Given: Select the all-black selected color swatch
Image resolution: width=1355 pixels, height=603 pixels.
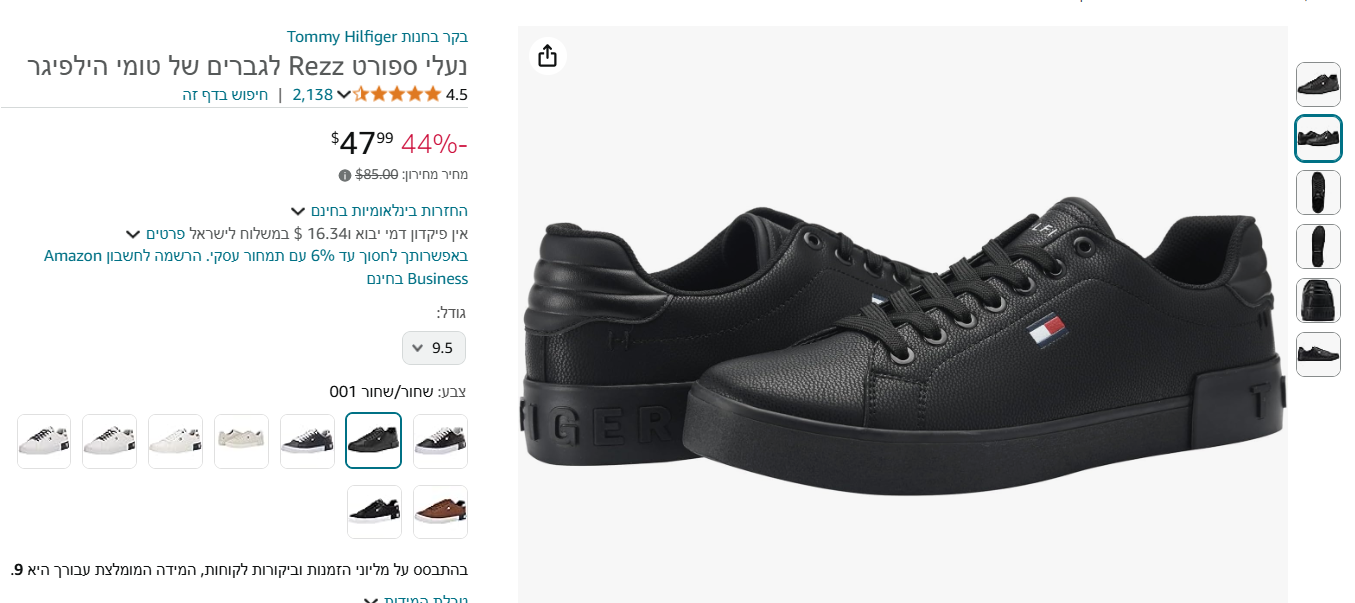Looking at the screenshot, I should tap(373, 441).
